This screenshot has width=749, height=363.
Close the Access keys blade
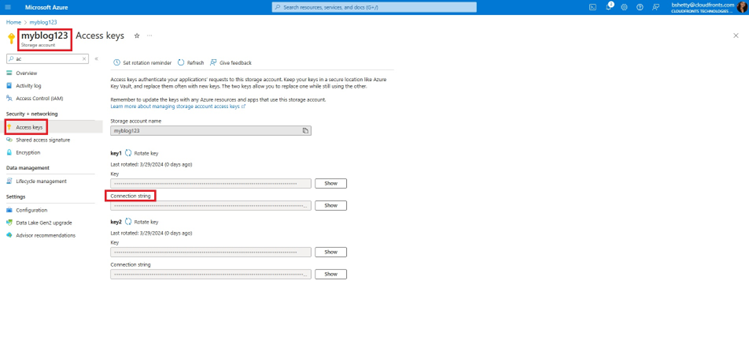pos(736,36)
